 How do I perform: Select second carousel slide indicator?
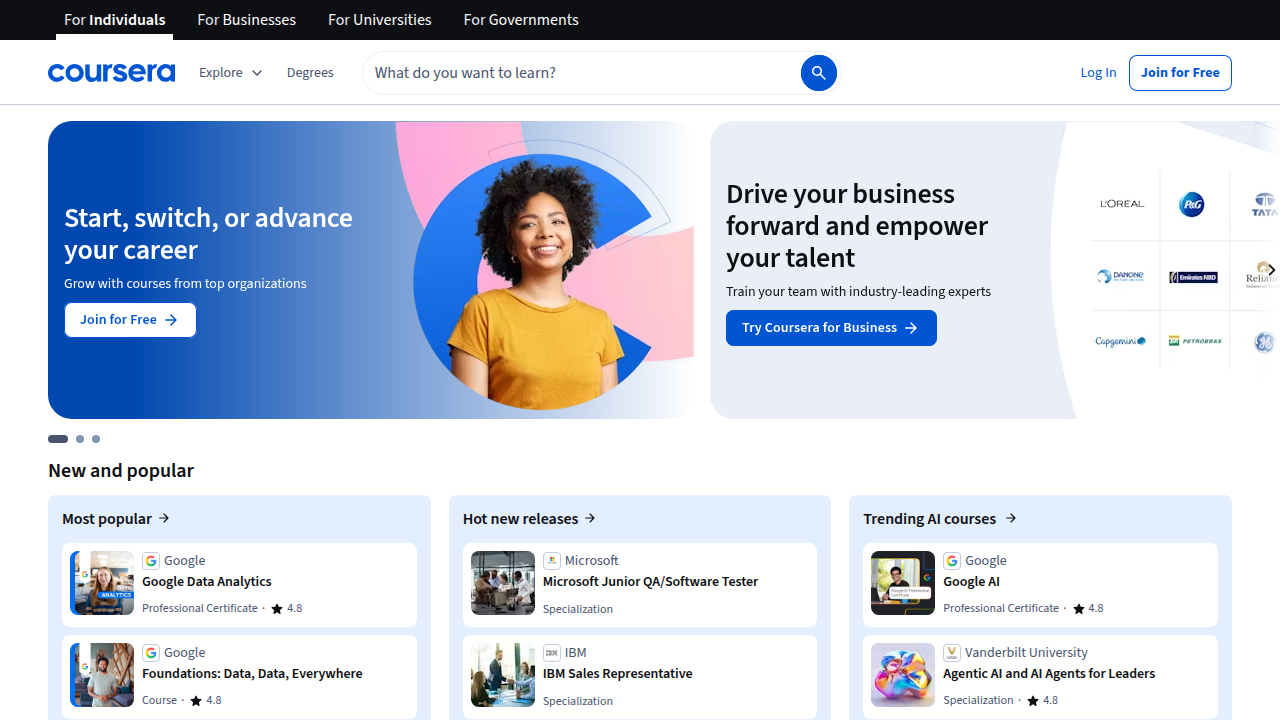click(x=80, y=439)
